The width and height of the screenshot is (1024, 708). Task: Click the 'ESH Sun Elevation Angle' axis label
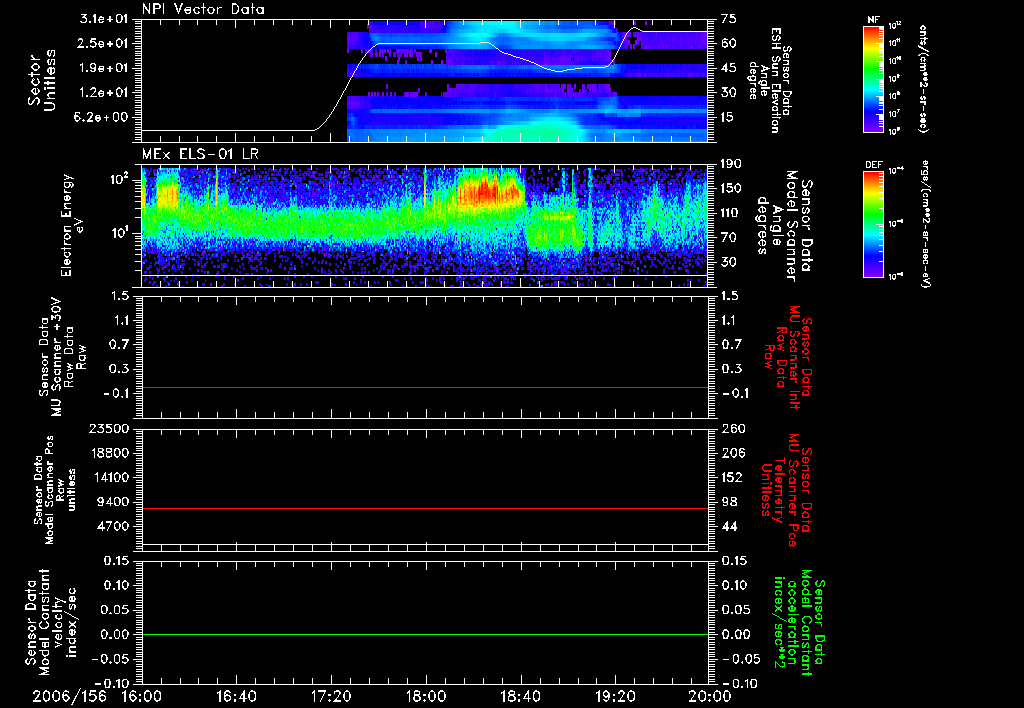pyautogui.click(x=769, y=80)
